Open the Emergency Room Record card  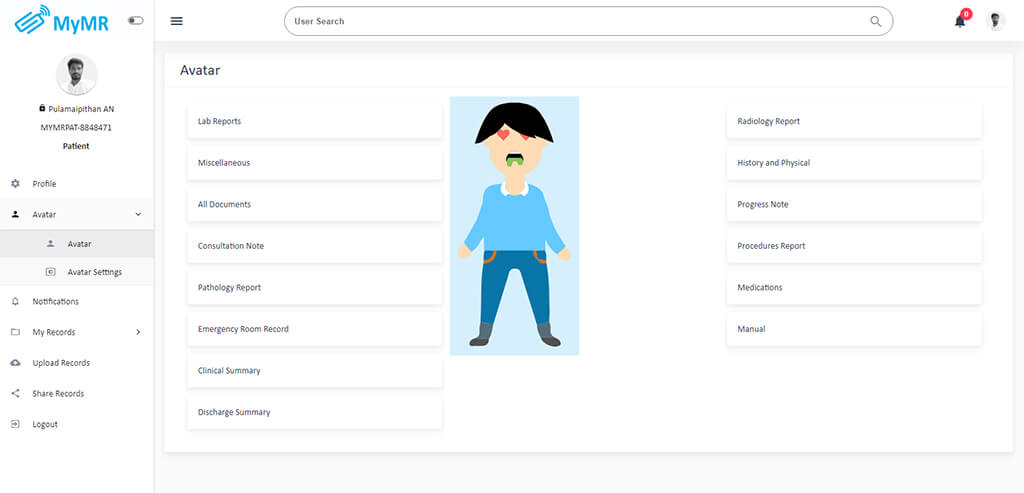315,329
